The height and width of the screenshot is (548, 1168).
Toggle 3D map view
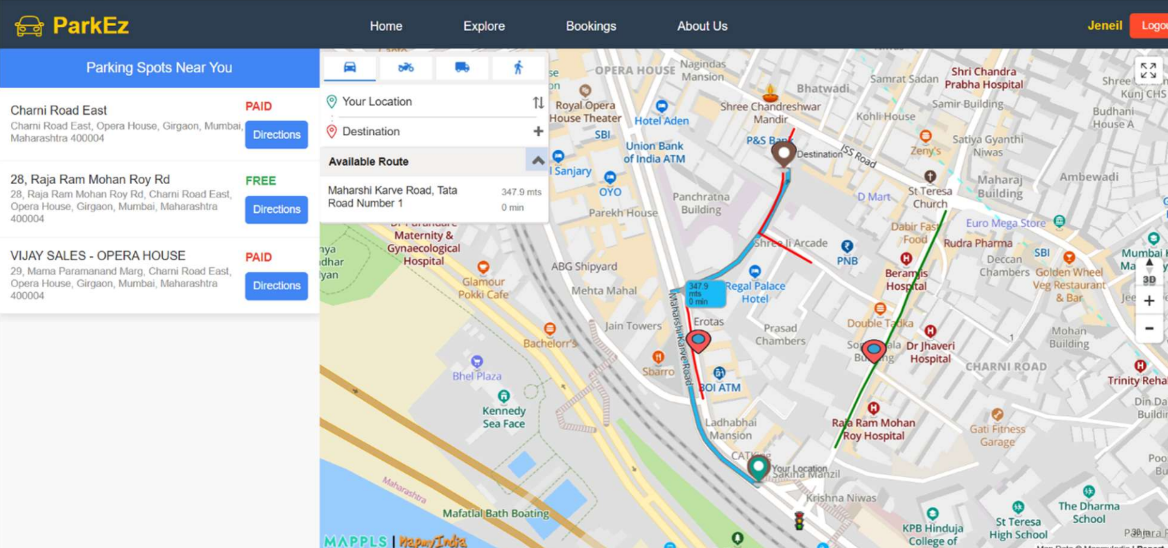point(1149,279)
